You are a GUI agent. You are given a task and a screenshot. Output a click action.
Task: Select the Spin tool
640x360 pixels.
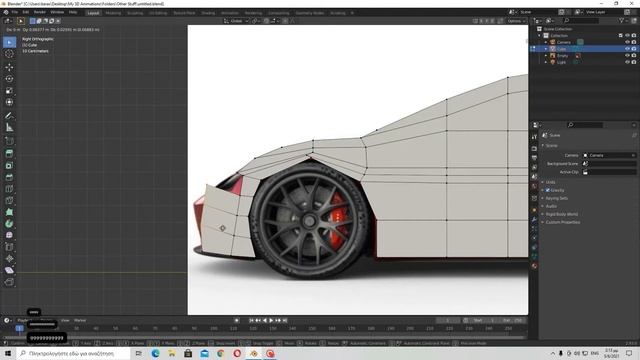(x=9, y=224)
